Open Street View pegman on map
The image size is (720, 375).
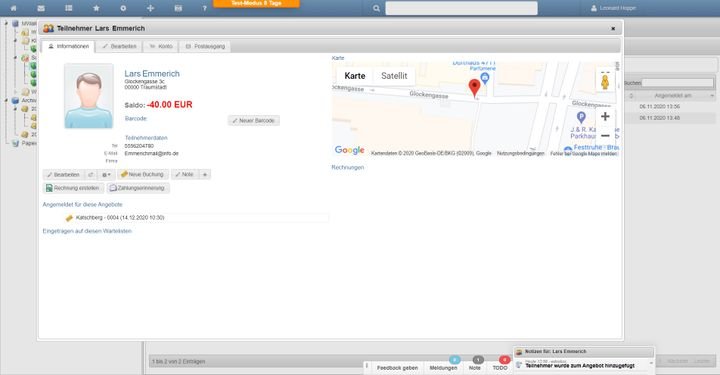coord(605,81)
